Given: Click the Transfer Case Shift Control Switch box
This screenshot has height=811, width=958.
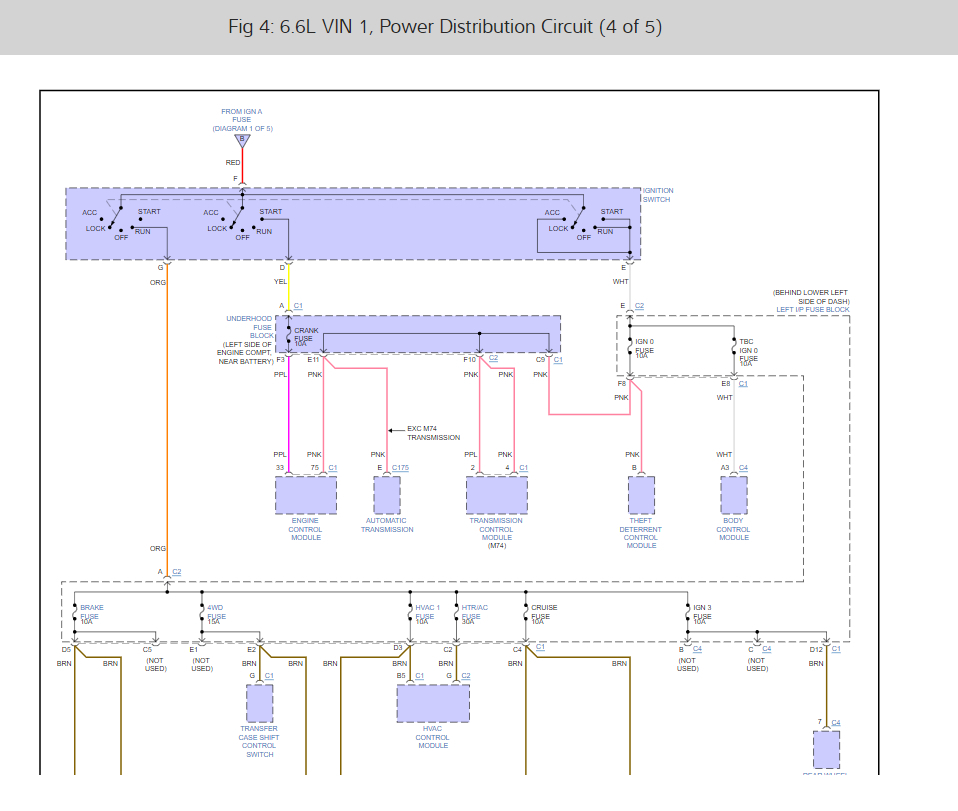Looking at the screenshot, I should (259, 704).
